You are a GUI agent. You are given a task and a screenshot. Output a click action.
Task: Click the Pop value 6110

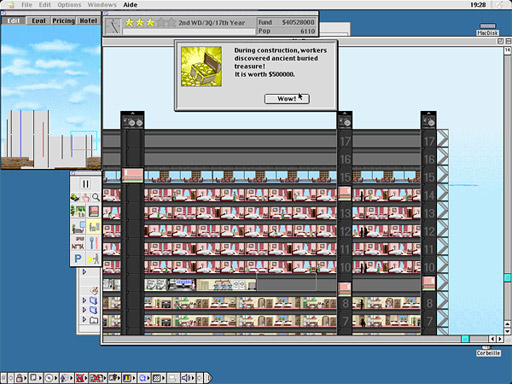click(307, 31)
